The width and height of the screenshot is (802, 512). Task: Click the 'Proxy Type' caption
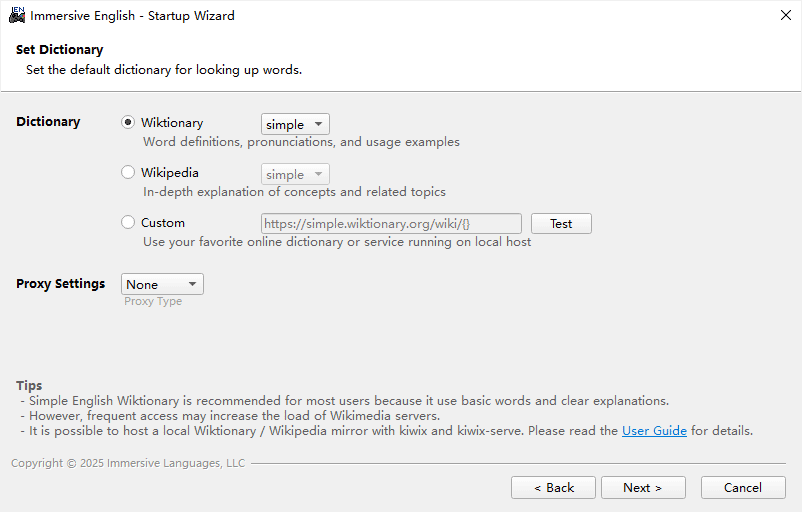coord(153,301)
